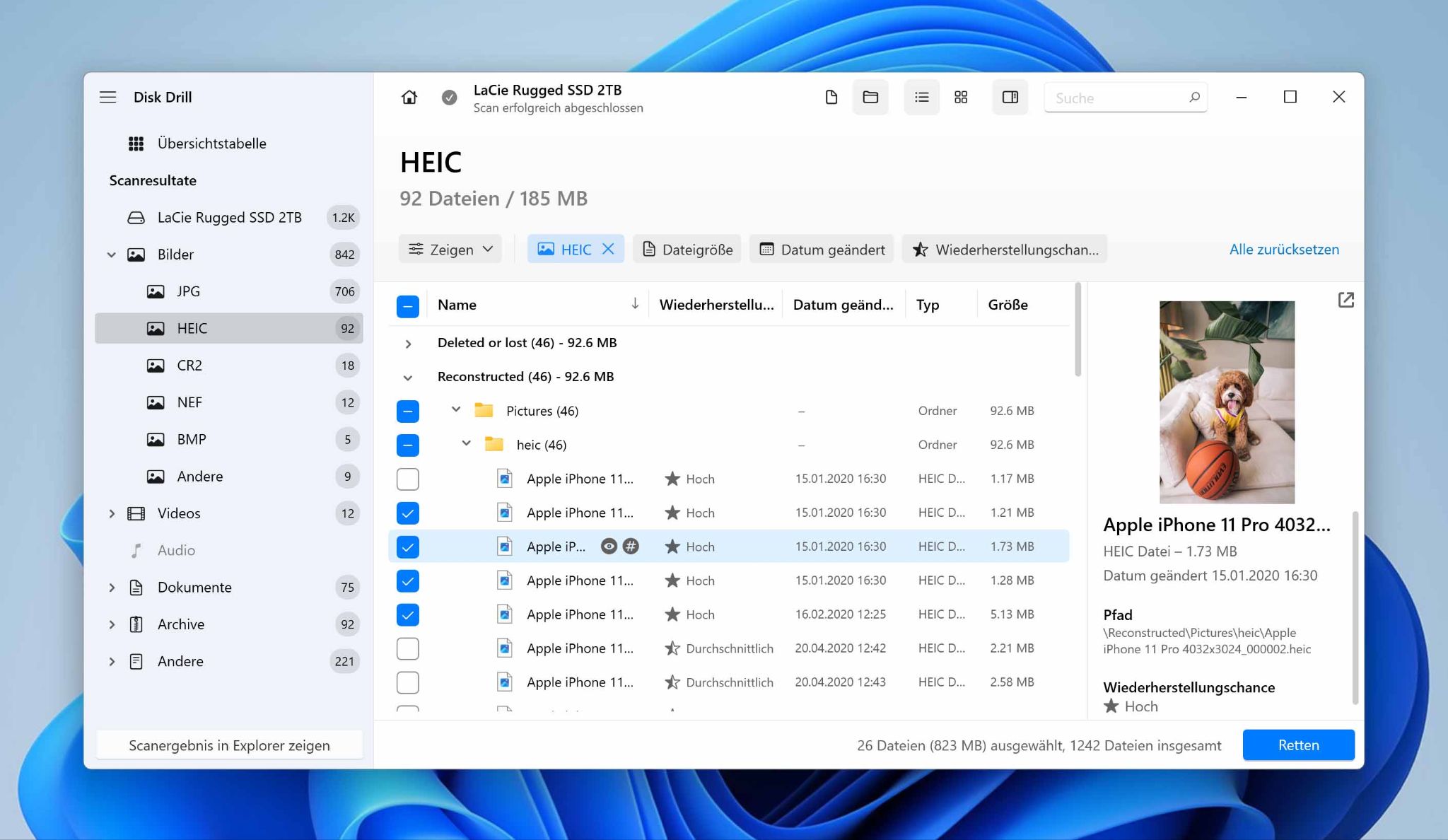Open the Wiederherstellungschancen filter
The height and width of the screenshot is (840, 1448).
click(1005, 249)
